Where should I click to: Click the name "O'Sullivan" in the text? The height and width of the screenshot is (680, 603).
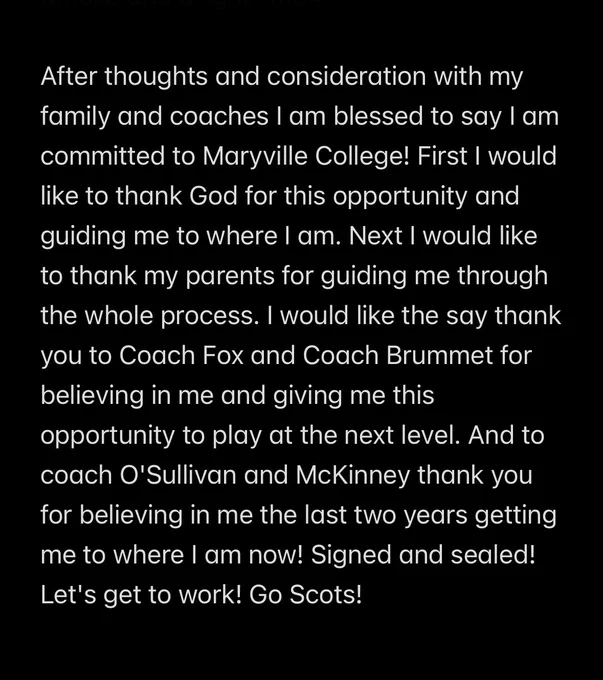pos(177,475)
